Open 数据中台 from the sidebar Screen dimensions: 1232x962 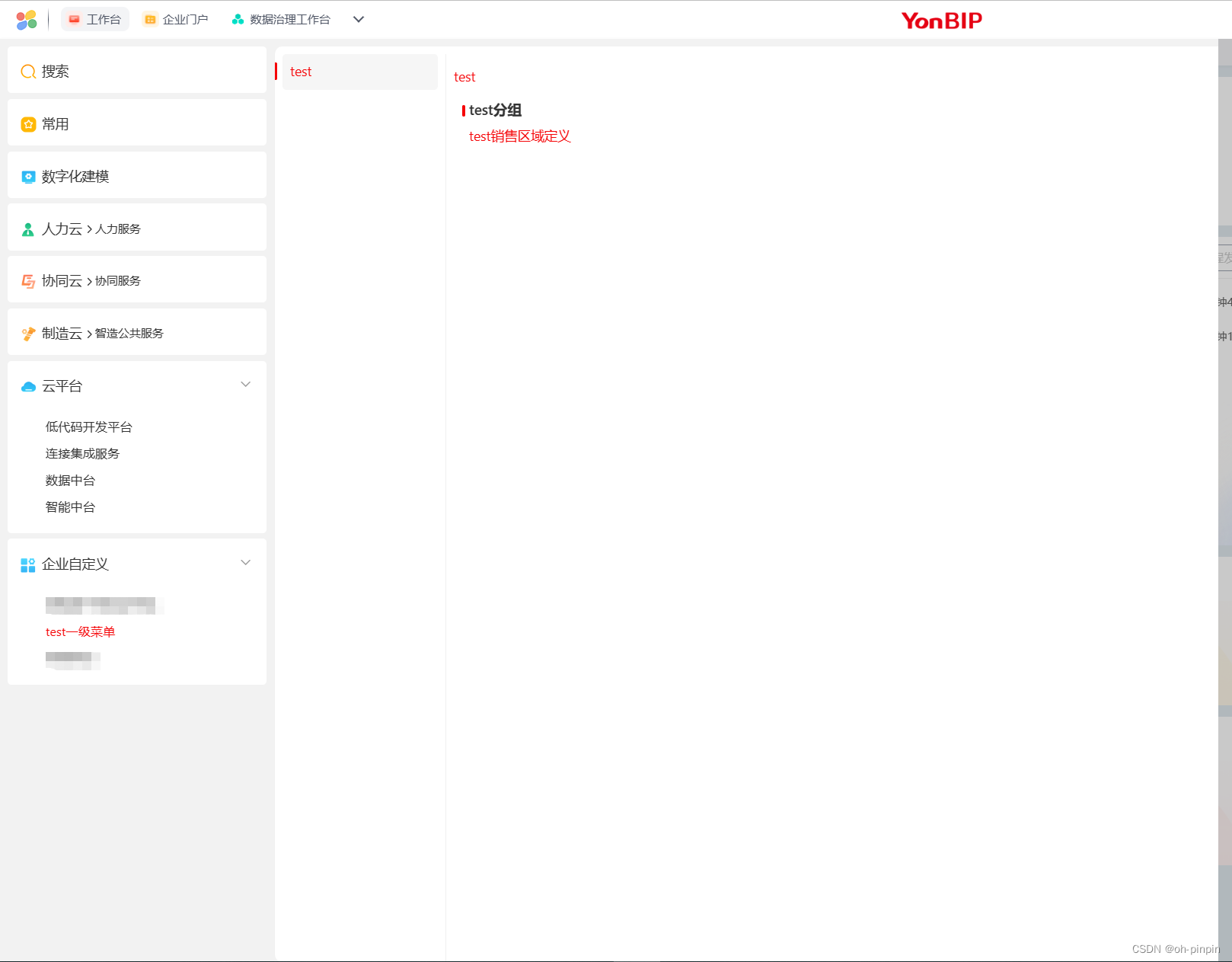click(70, 480)
